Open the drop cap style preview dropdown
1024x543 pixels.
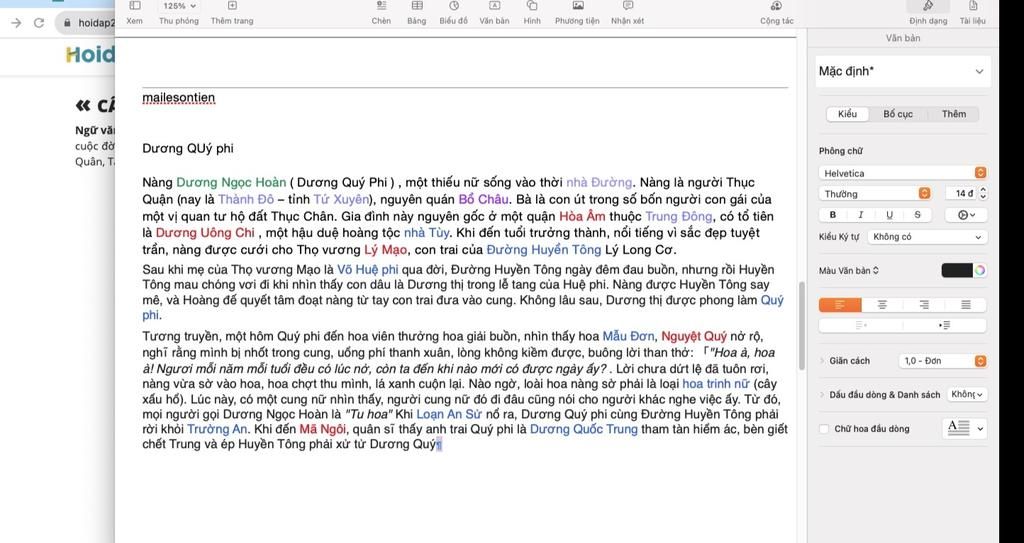pyautogui.click(x=965, y=429)
